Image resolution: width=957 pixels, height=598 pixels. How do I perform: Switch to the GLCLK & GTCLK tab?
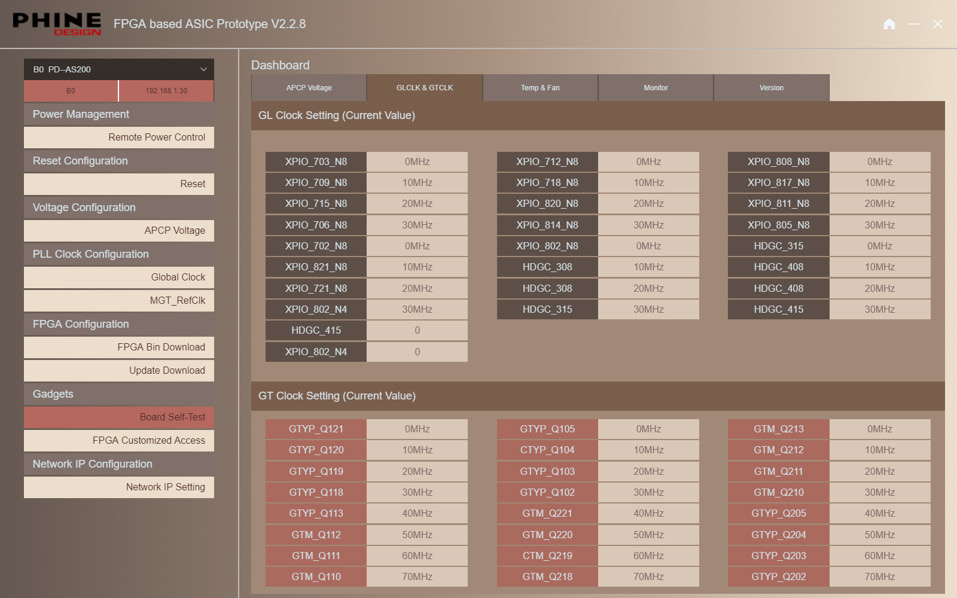(x=425, y=88)
